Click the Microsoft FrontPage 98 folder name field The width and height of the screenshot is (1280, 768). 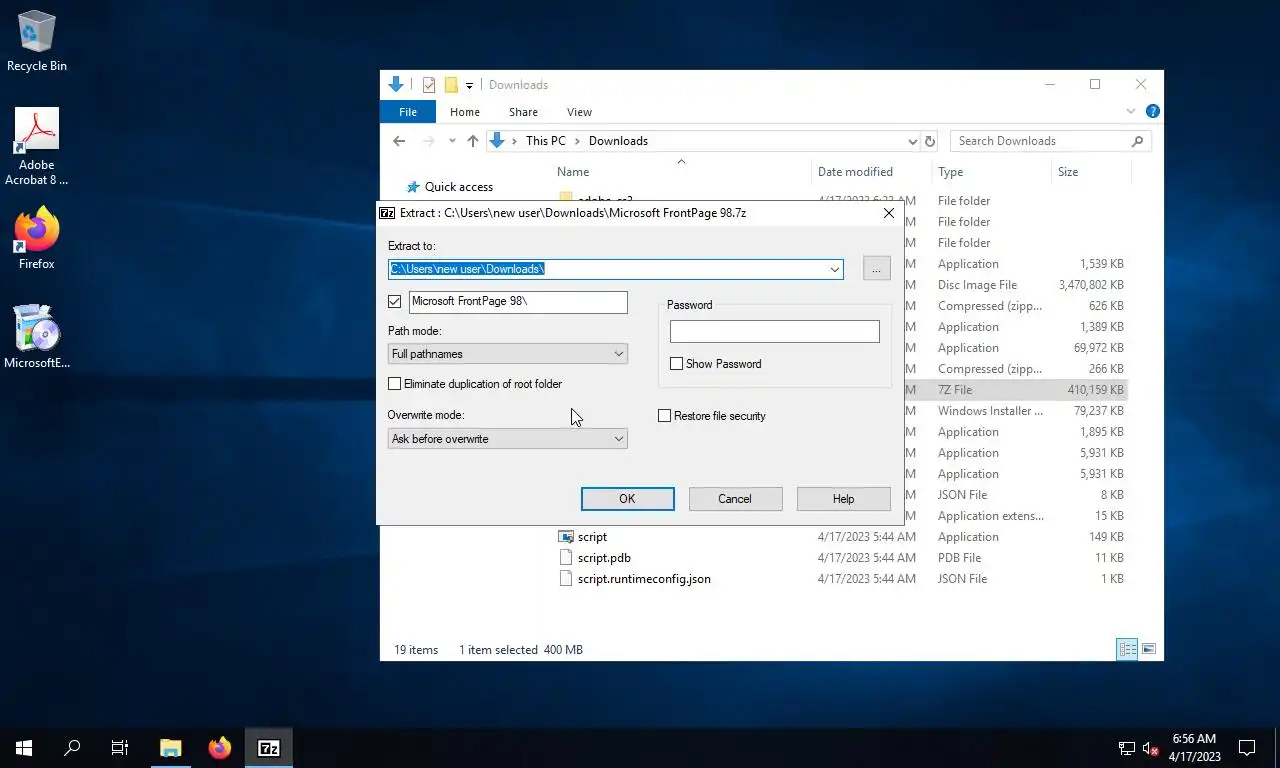click(x=518, y=301)
